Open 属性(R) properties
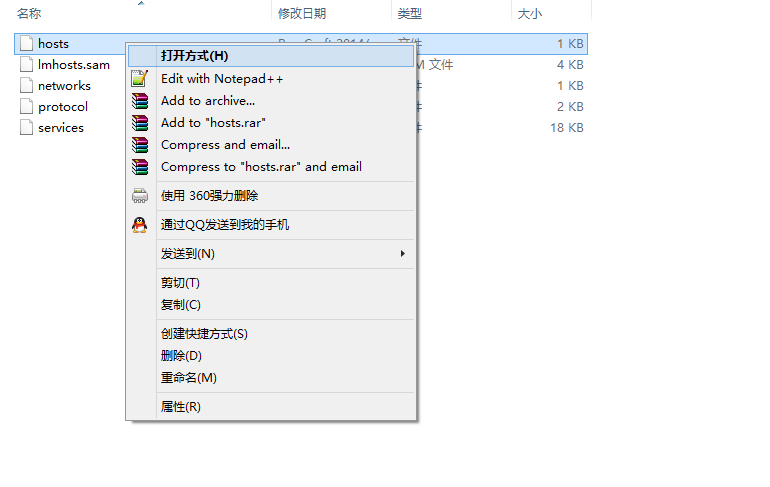 click(x=271, y=407)
